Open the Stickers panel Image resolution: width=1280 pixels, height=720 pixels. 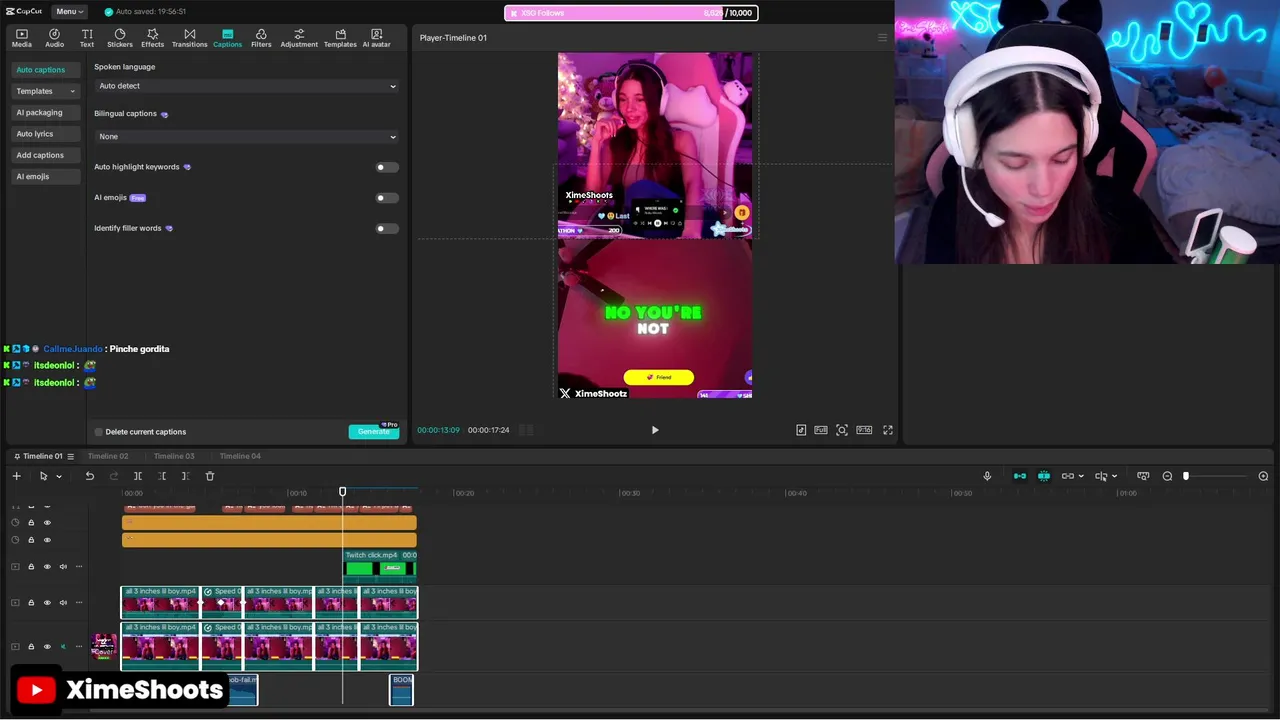pyautogui.click(x=120, y=38)
